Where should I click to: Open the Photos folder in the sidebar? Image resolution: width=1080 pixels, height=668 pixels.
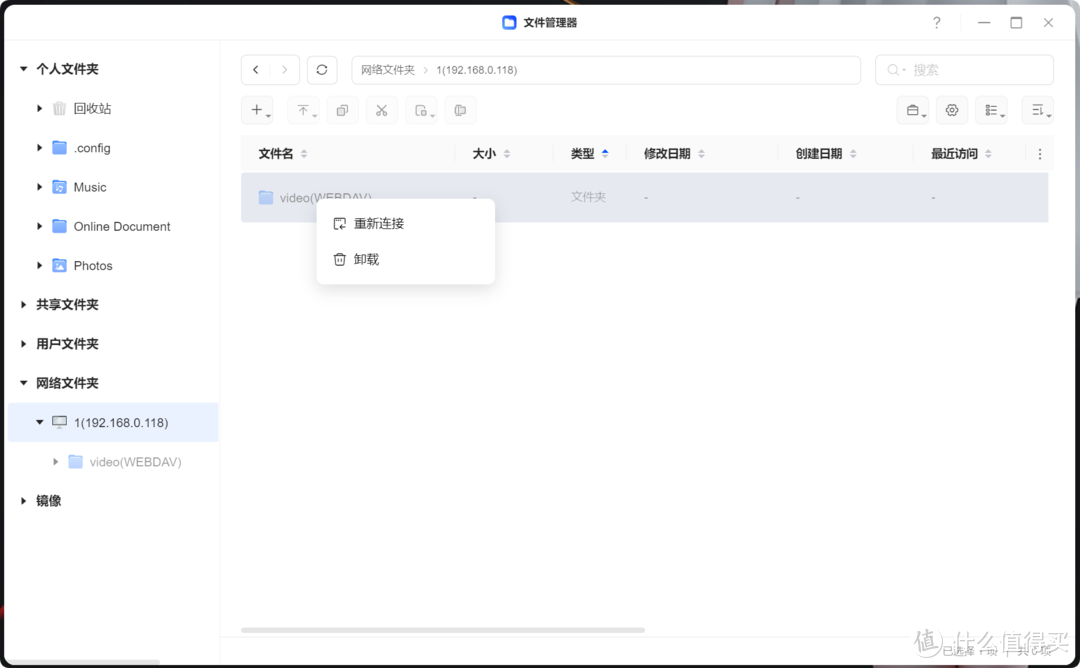95,265
